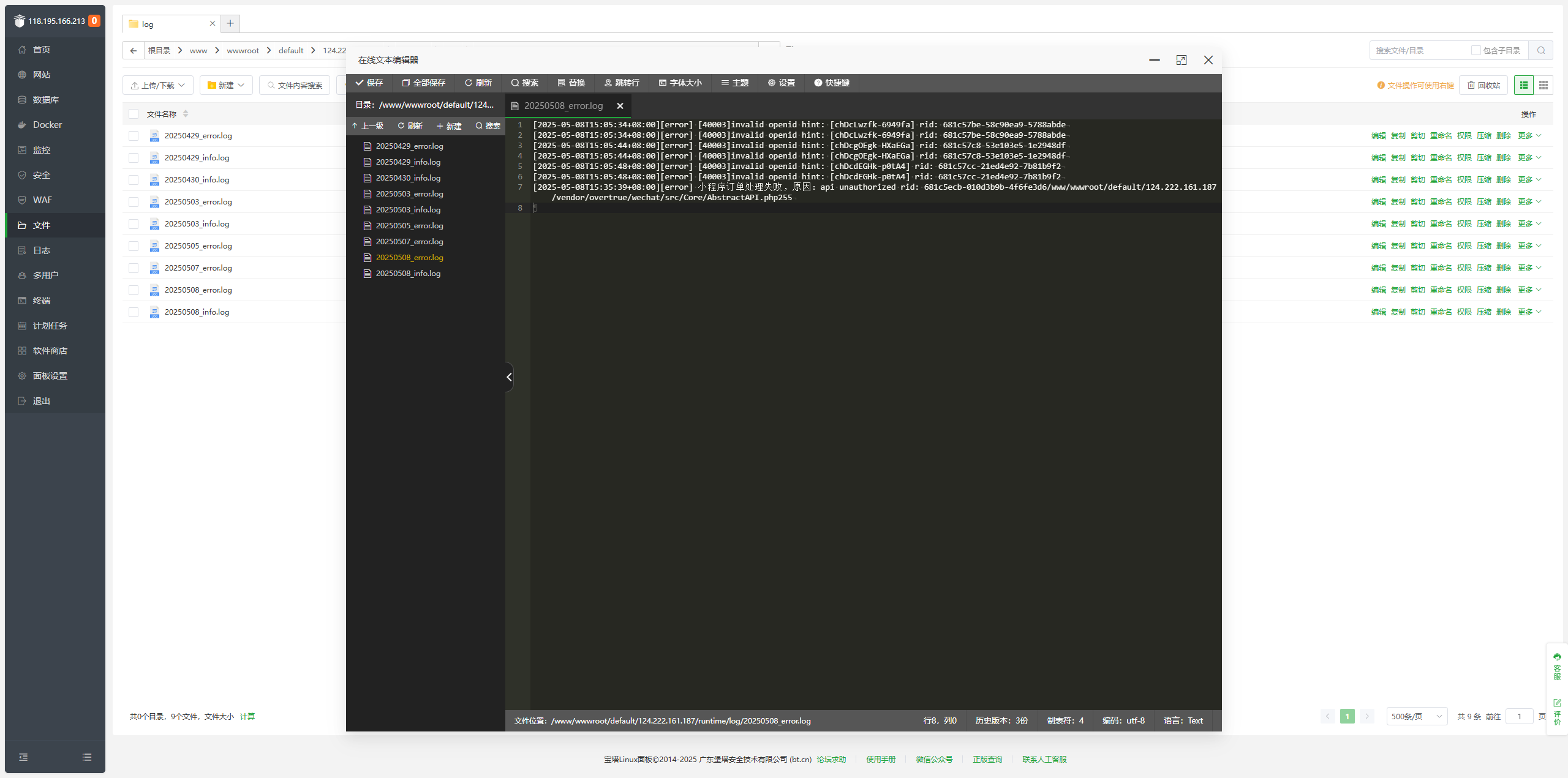Check the box for 20250507_error.log row
The height and width of the screenshot is (778, 1568).
(x=134, y=268)
